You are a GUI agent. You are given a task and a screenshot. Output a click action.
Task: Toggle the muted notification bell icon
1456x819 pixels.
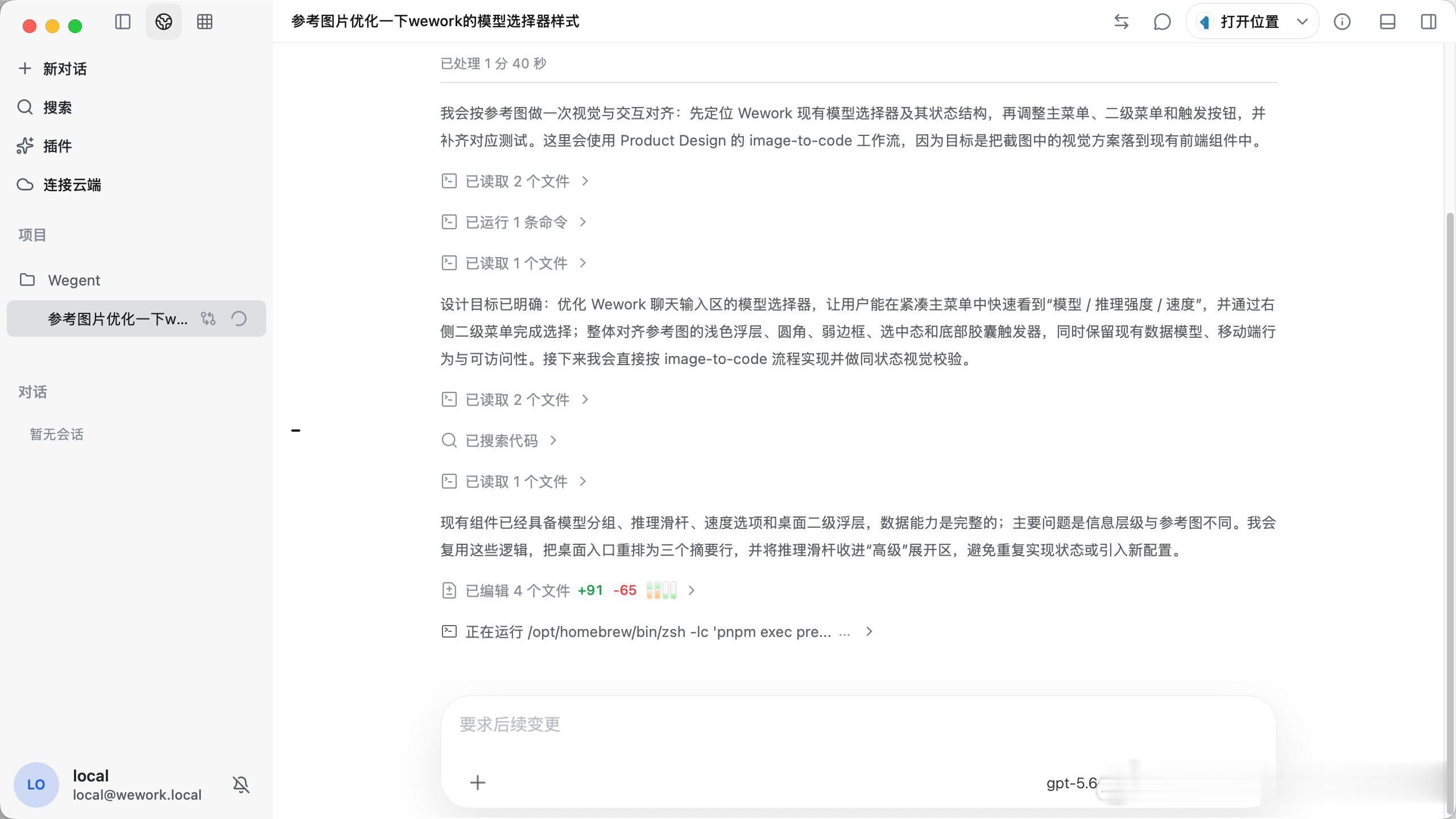241,785
